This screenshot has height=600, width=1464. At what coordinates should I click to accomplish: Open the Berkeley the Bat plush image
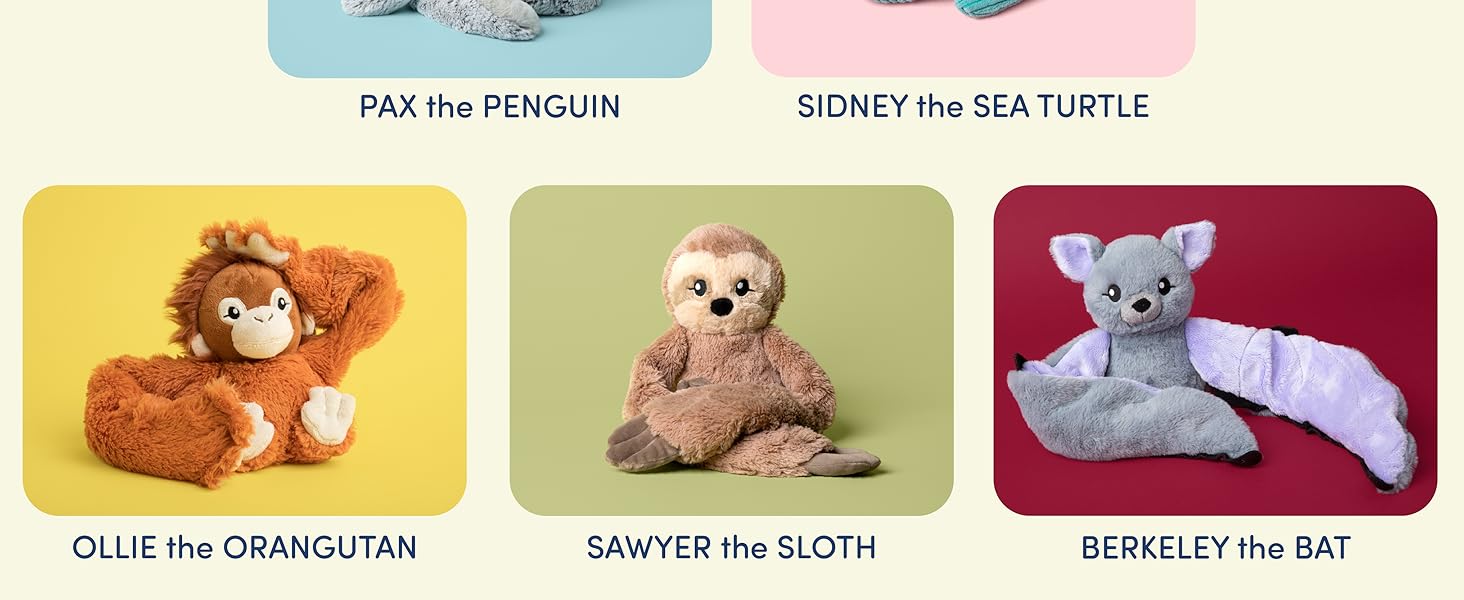(x=1215, y=350)
